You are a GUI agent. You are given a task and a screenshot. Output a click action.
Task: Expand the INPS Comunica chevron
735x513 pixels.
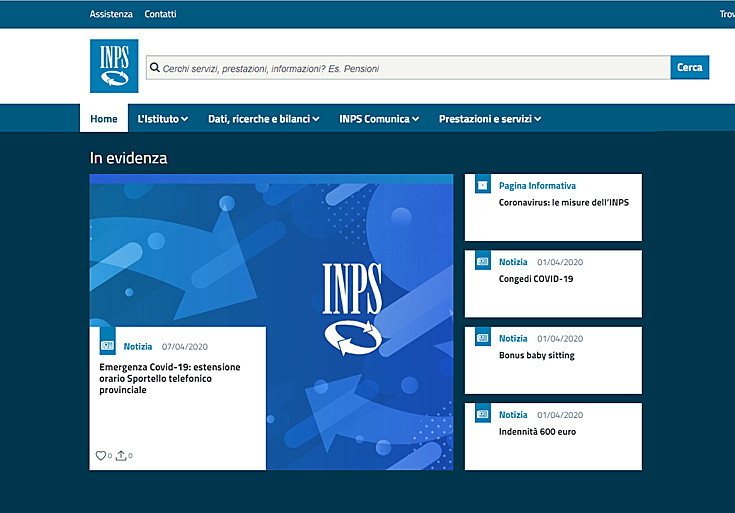coord(415,119)
